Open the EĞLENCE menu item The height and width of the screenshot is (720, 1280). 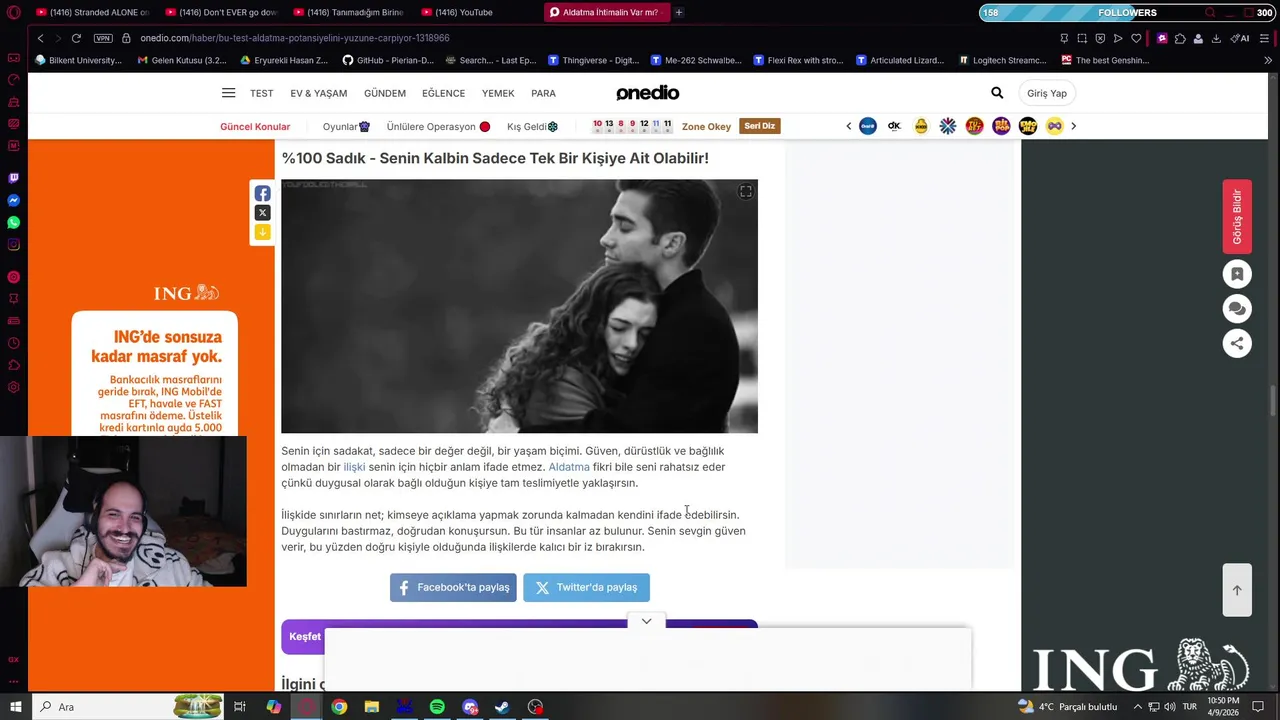(x=443, y=93)
